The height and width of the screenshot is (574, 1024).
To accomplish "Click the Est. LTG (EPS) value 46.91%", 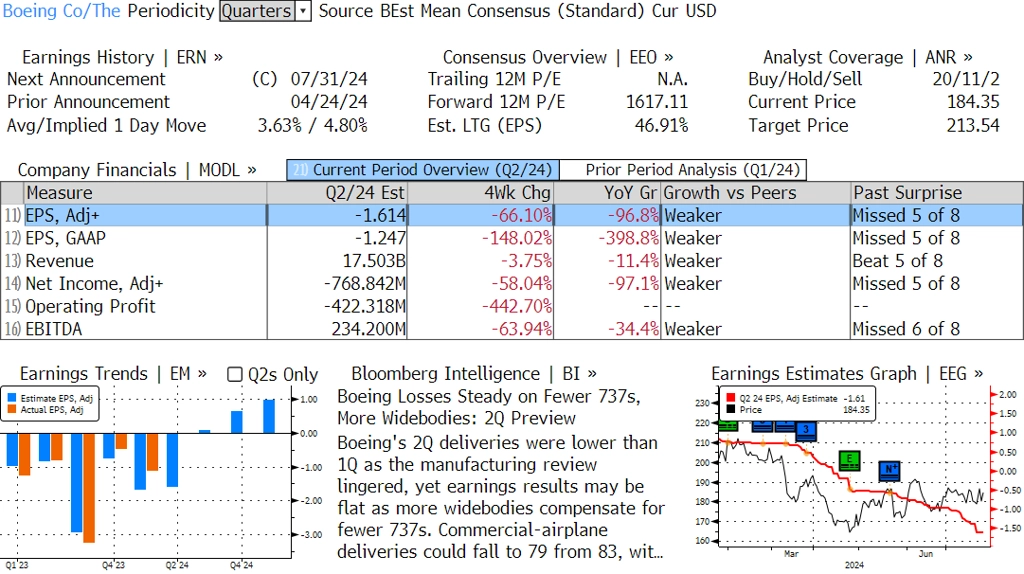I will pyautogui.click(x=661, y=126).
